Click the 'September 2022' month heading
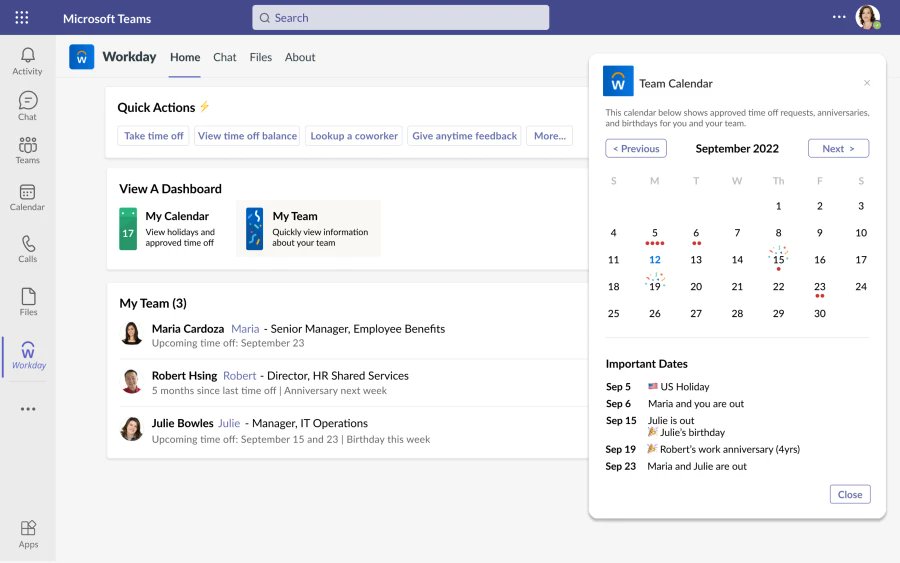This screenshot has height=563, width=900. coord(737,149)
